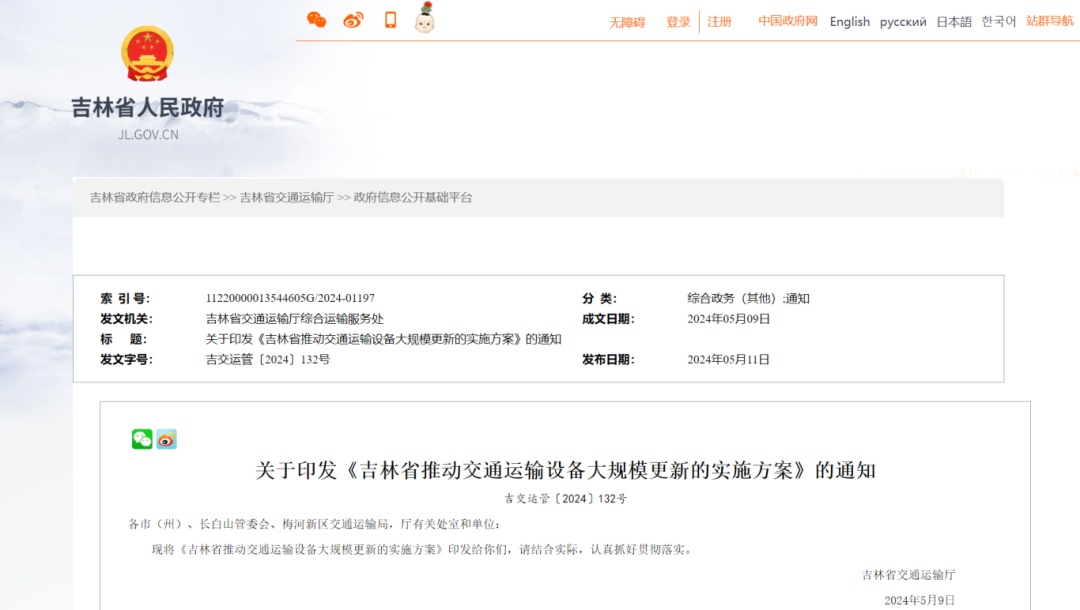The image size is (1080, 610).
Task: Click closing date 2024年5月9日
Action: point(920,600)
